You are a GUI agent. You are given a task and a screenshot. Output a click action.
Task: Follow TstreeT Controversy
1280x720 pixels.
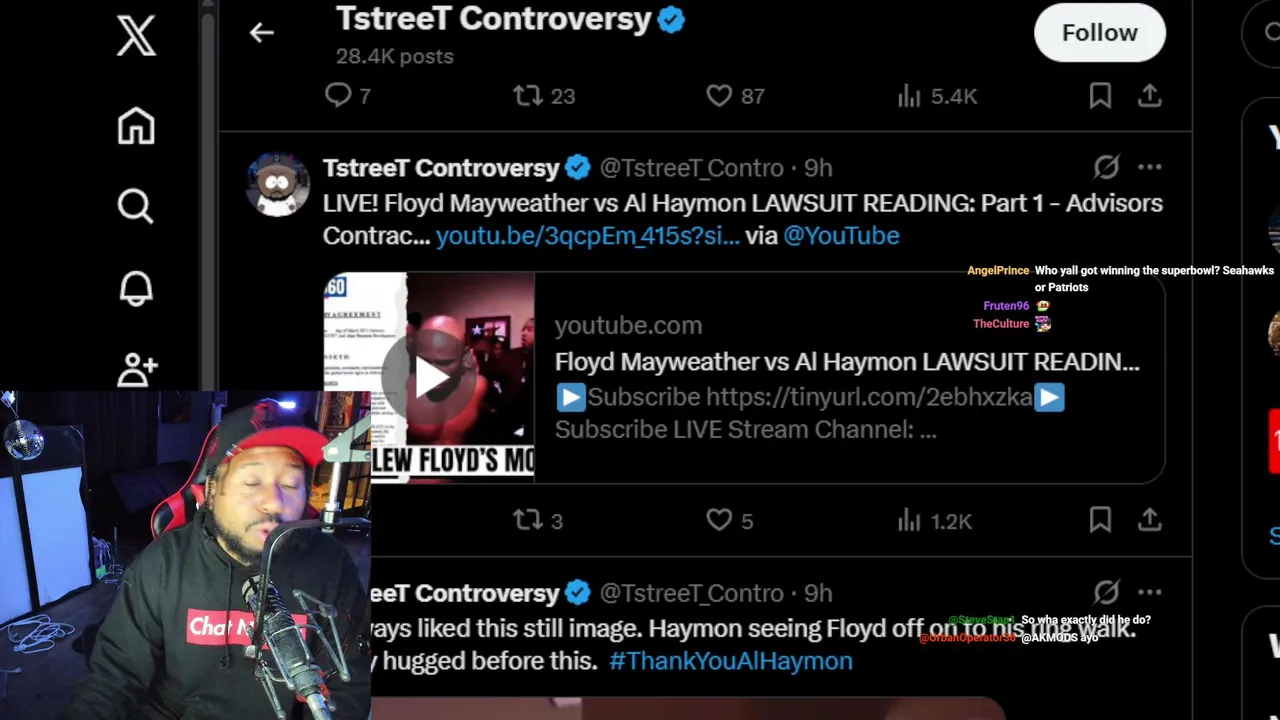1100,33
